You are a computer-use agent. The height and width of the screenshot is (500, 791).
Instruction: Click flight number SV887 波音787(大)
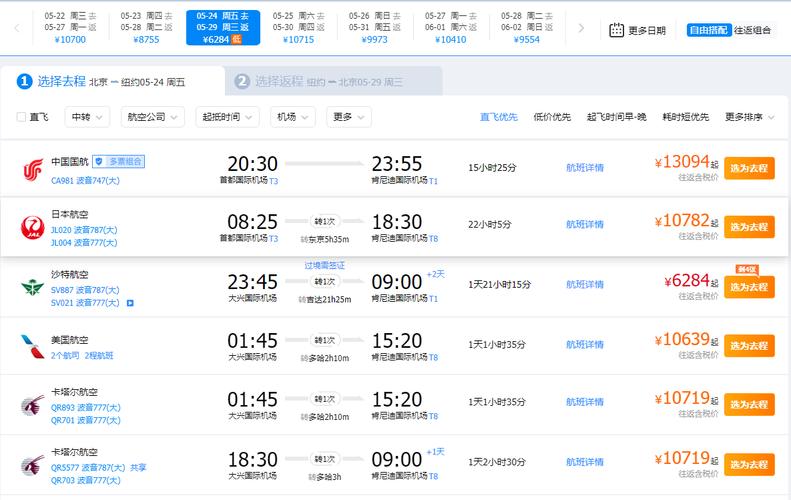85,290
